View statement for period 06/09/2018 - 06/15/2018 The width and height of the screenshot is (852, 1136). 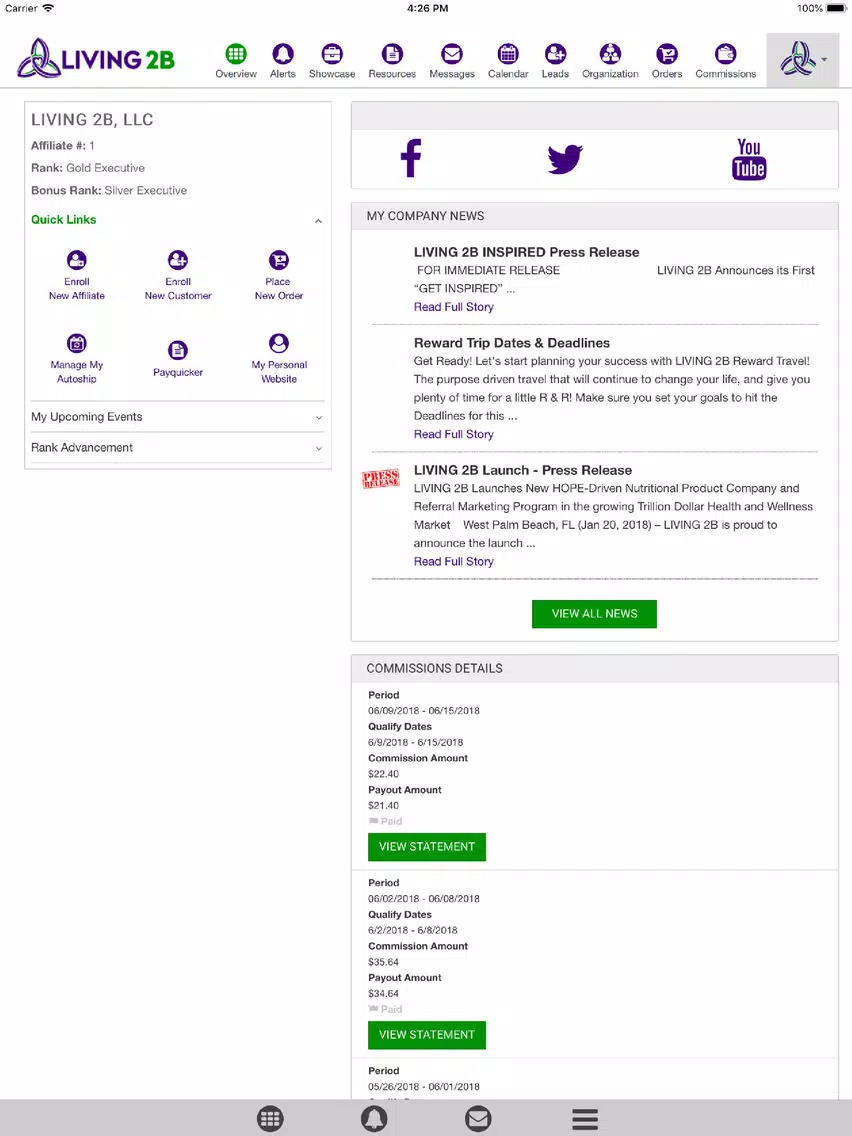click(427, 847)
